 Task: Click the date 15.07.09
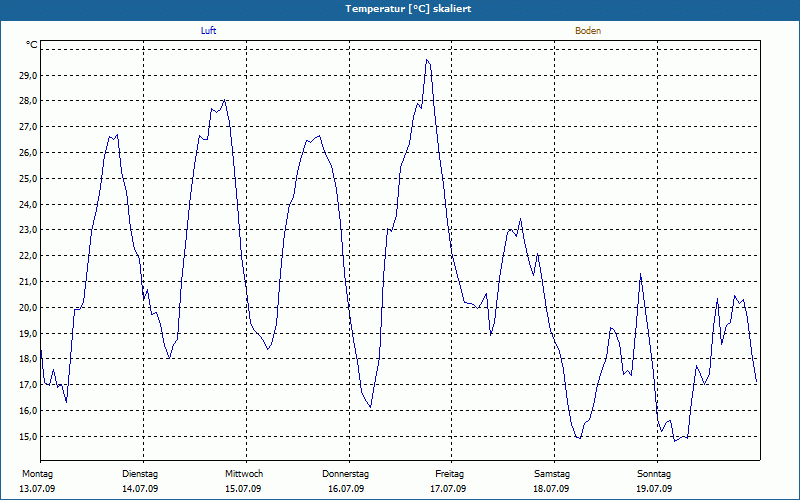click(243, 489)
